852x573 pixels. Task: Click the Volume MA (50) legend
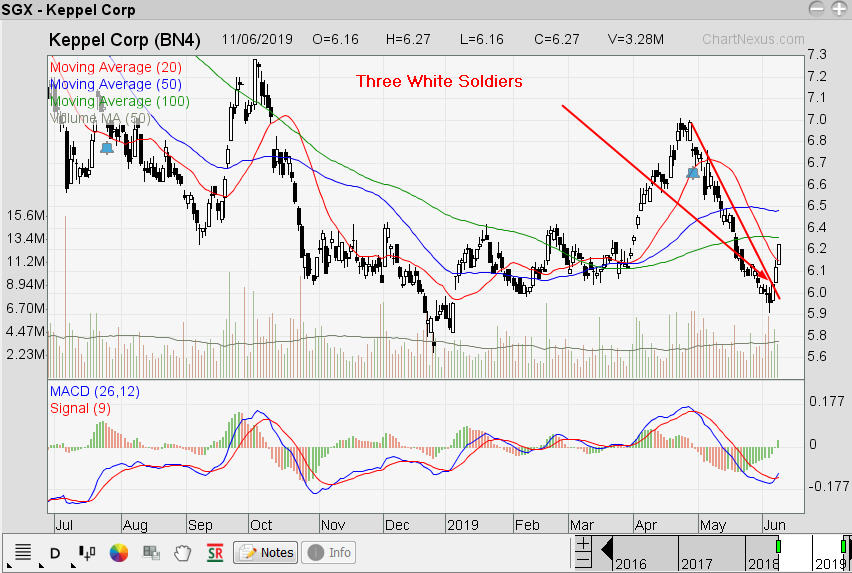coord(100,118)
